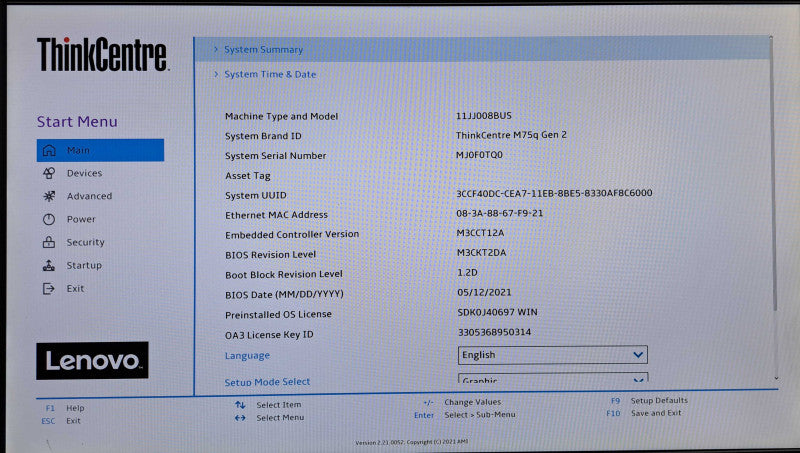Click BIOS revision M3CKT2DA
Screen dimensions: 800x453
481,253
